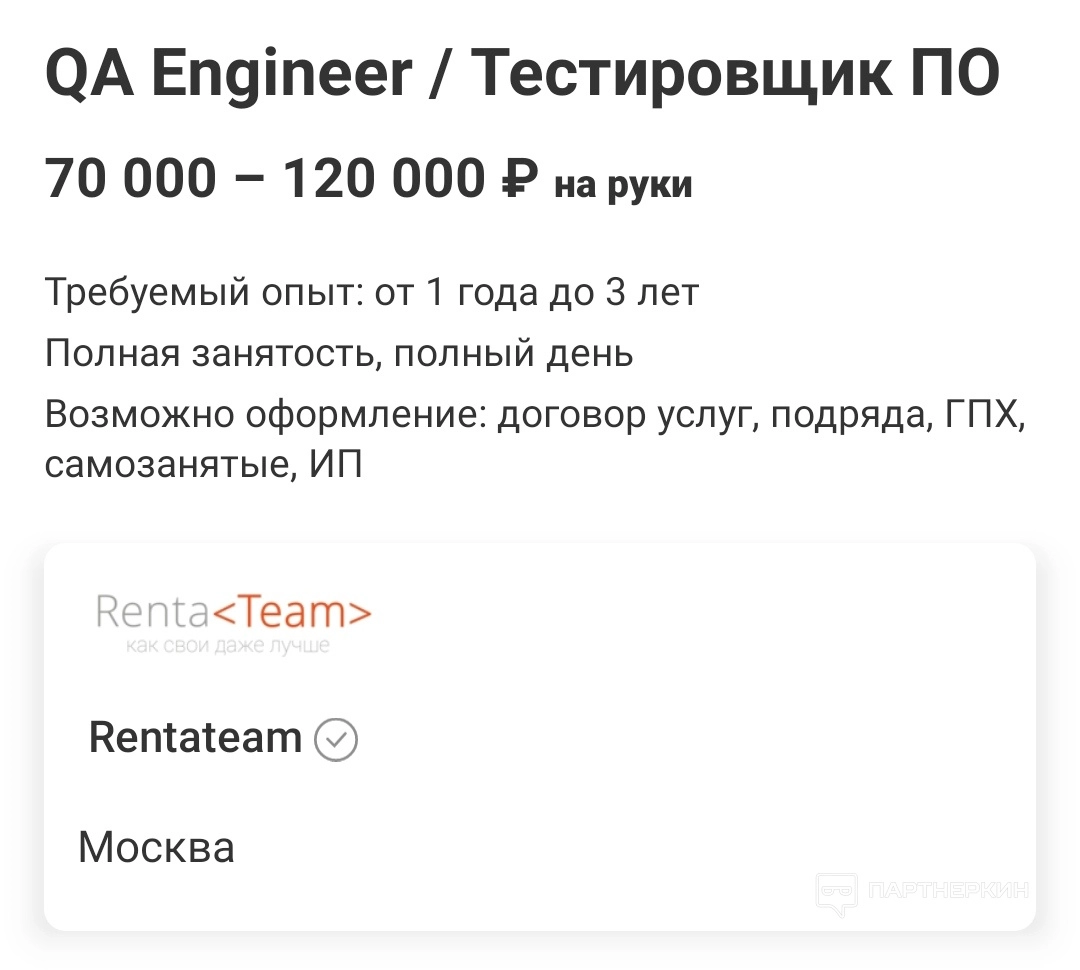
Task: Click the "QA Engineer" words in the title
Action: [228, 74]
